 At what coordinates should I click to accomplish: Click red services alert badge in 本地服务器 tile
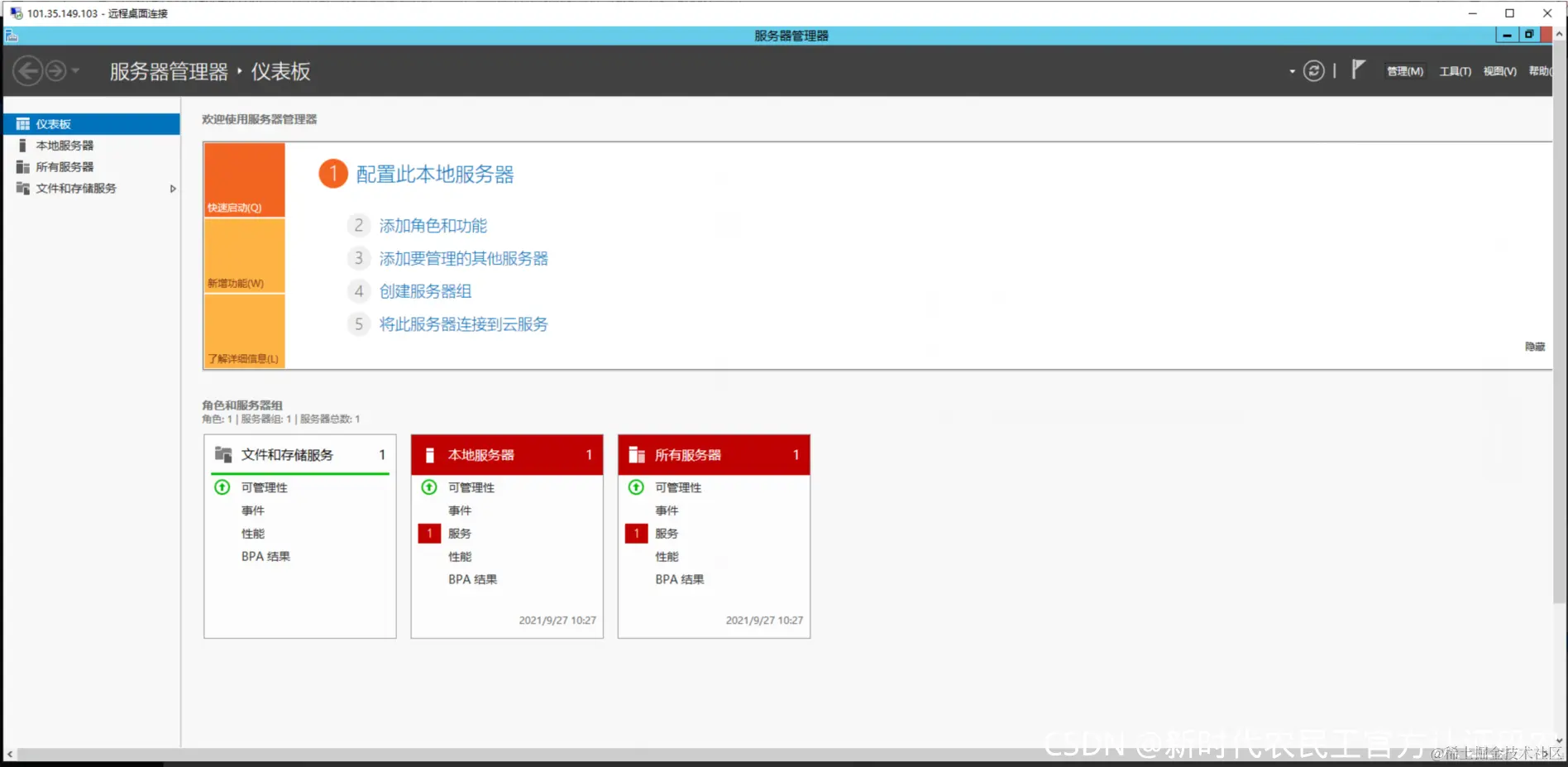[429, 534]
